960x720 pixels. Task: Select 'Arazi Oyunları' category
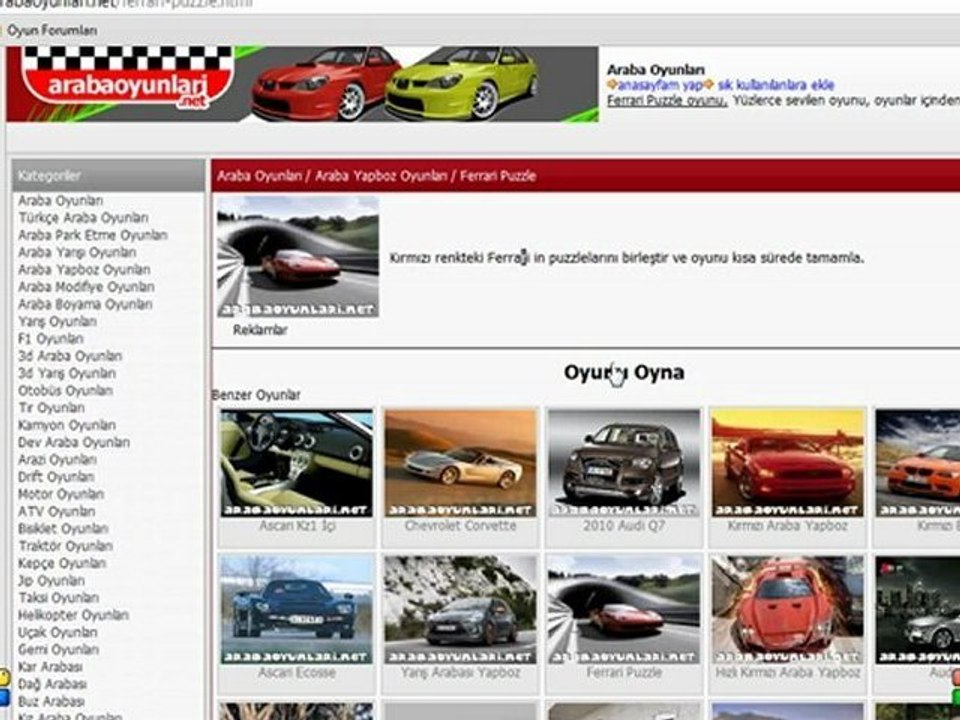[x=58, y=459]
